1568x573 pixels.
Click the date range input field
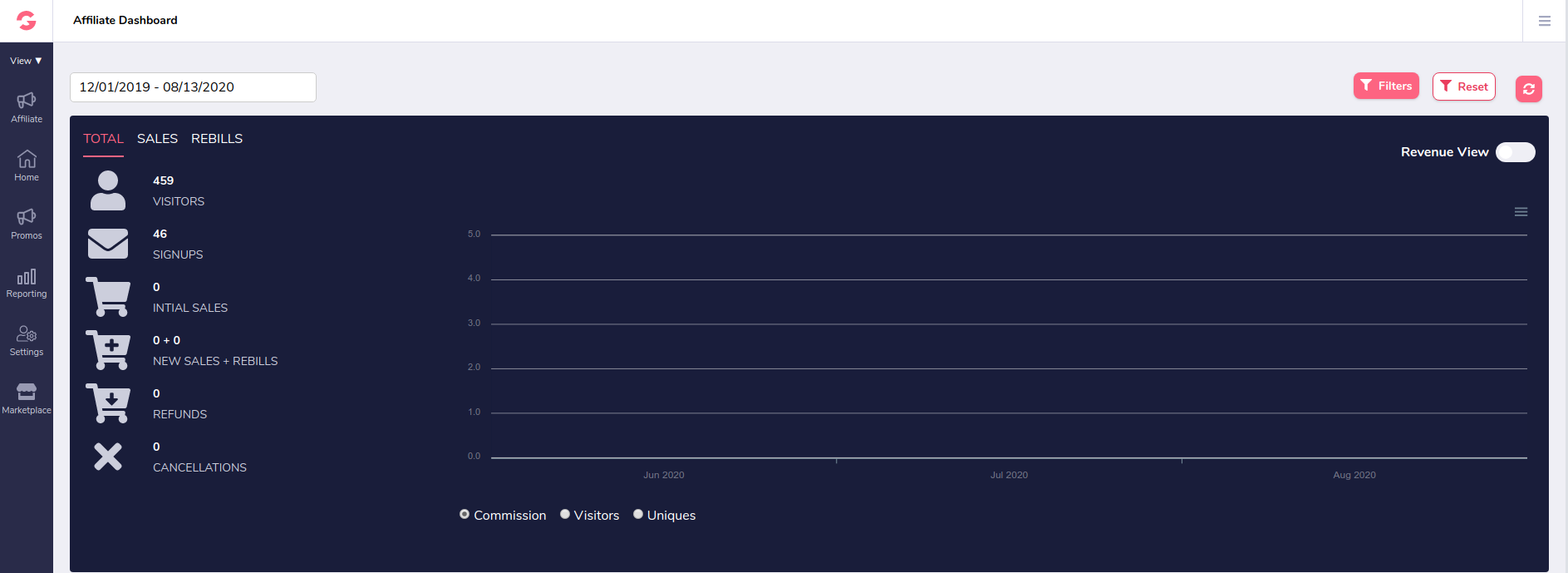pos(193,87)
